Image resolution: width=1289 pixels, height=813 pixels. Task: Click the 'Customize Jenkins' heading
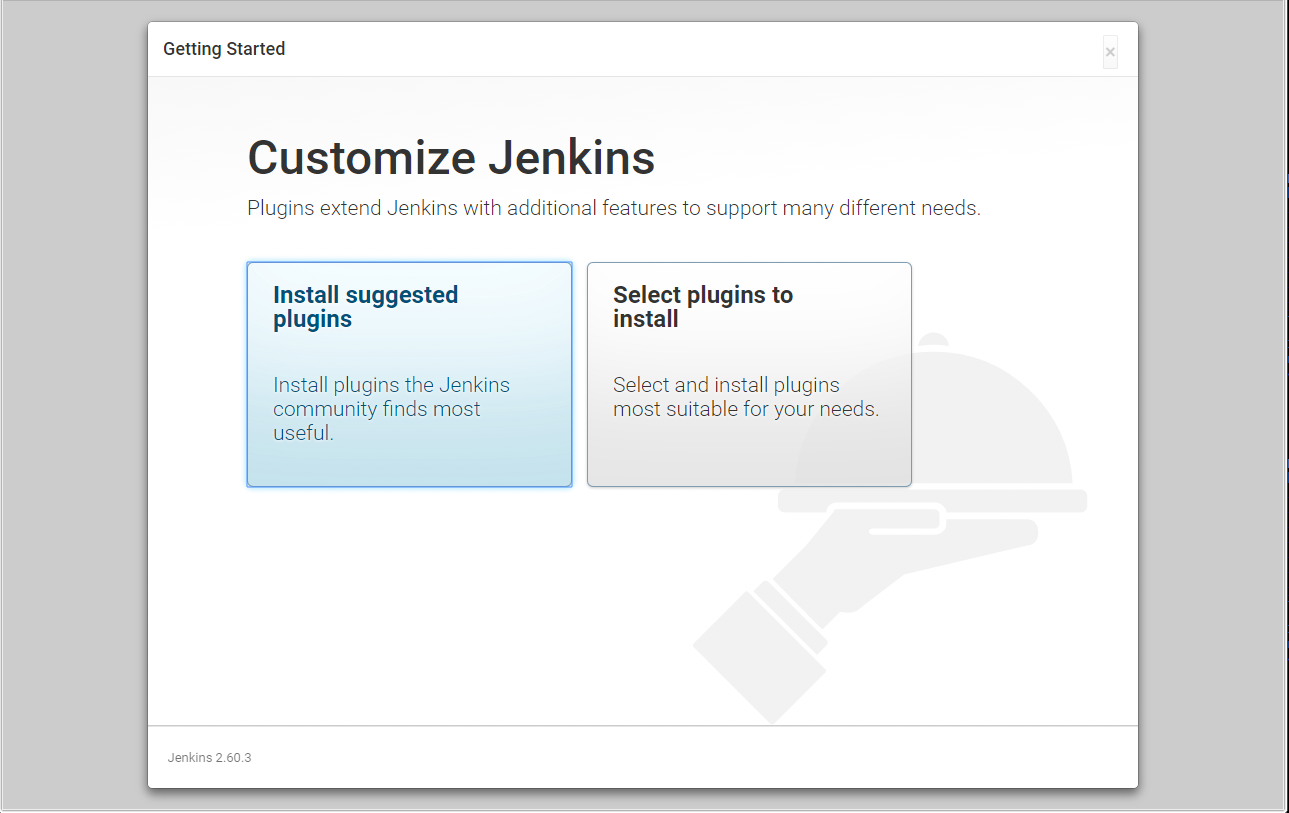click(x=451, y=158)
